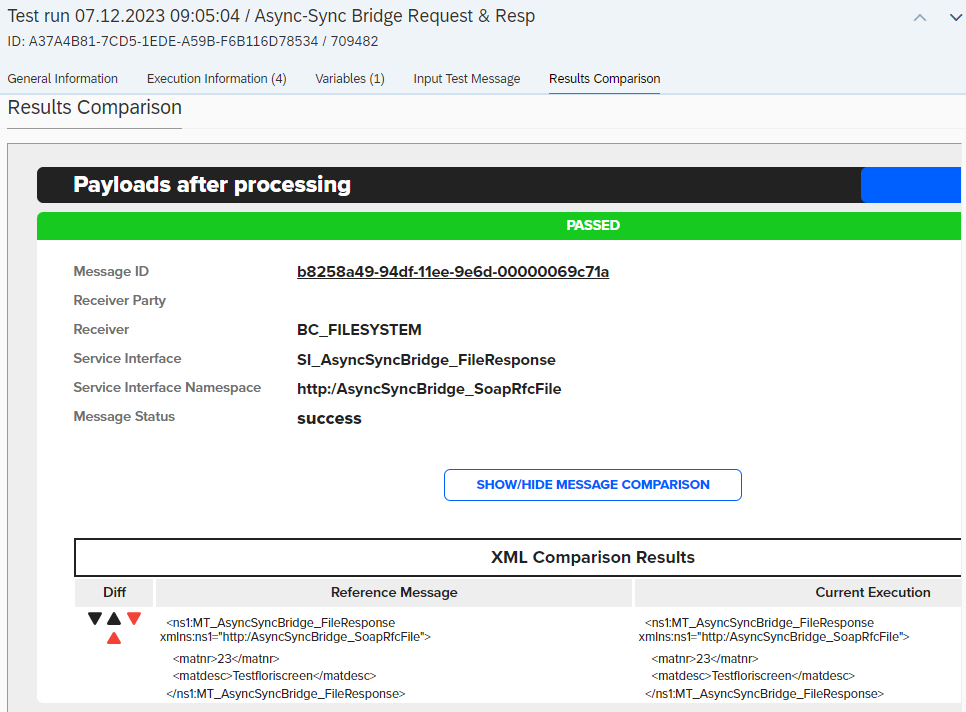
Task: Click the XML Comparison Results heading
Action: [x=593, y=557]
